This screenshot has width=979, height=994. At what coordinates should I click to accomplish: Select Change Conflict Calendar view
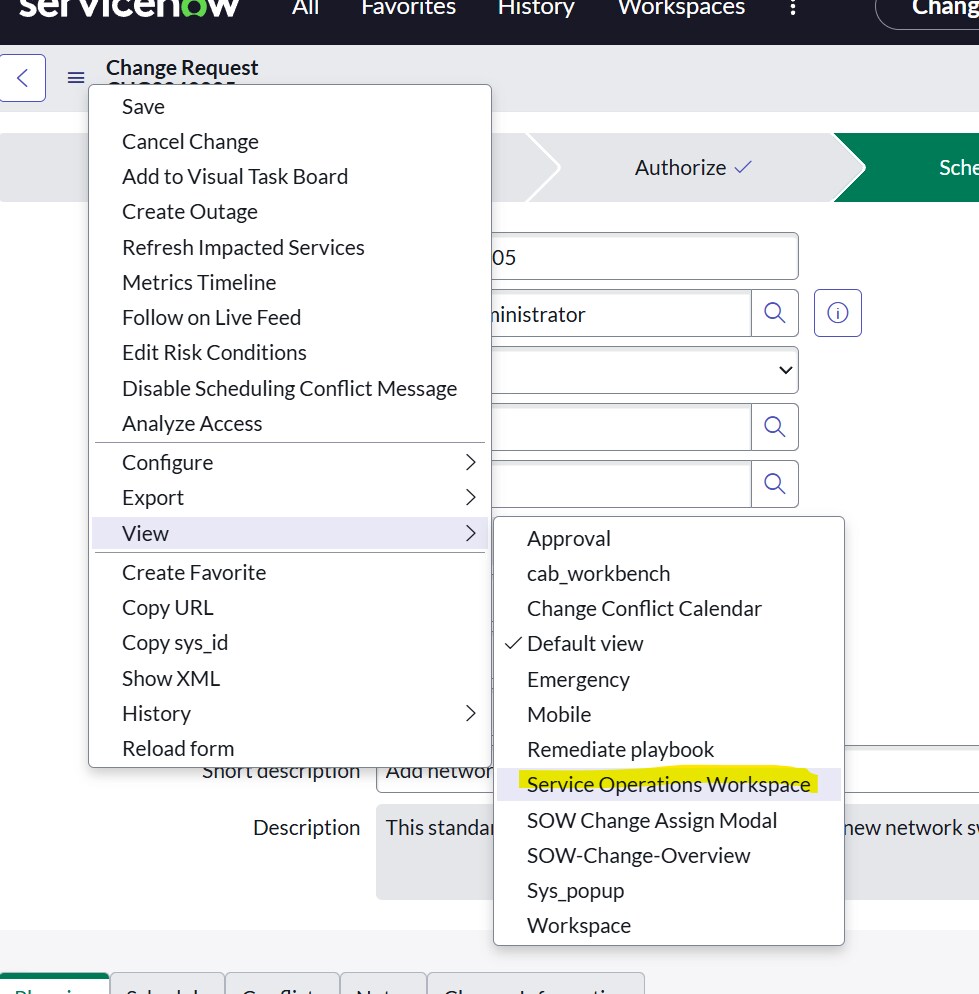tap(669, 609)
